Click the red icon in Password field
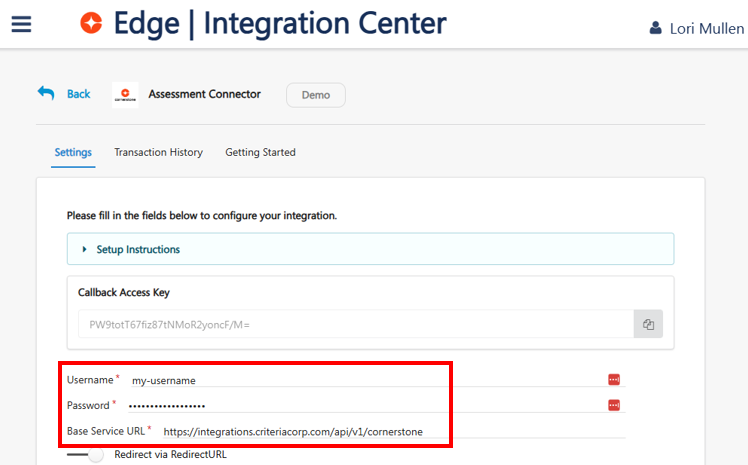748x465 pixels. [614, 405]
